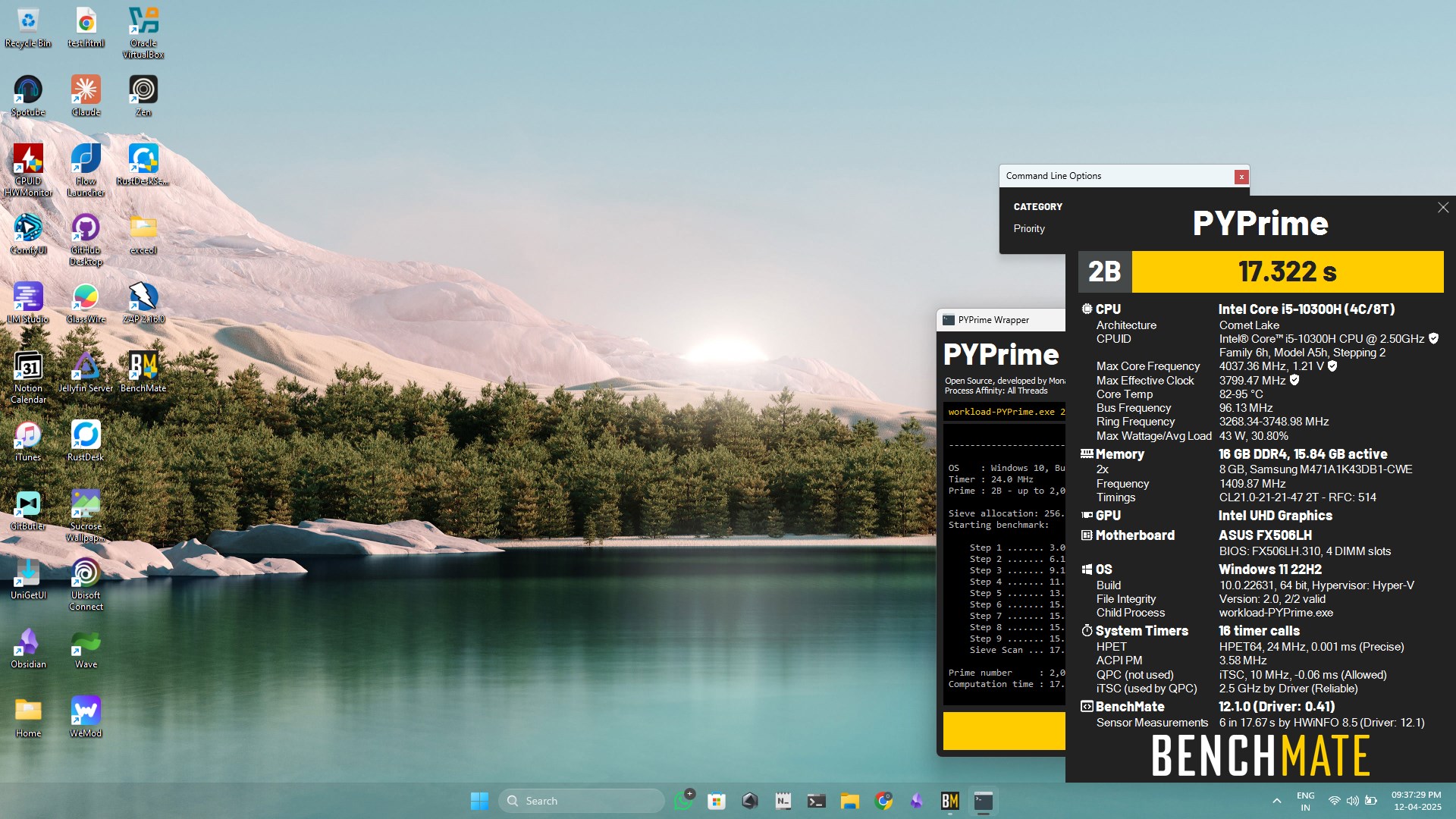1456x819 pixels.
Task: Launch Obsidian desktop shortcut
Action: [28, 648]
